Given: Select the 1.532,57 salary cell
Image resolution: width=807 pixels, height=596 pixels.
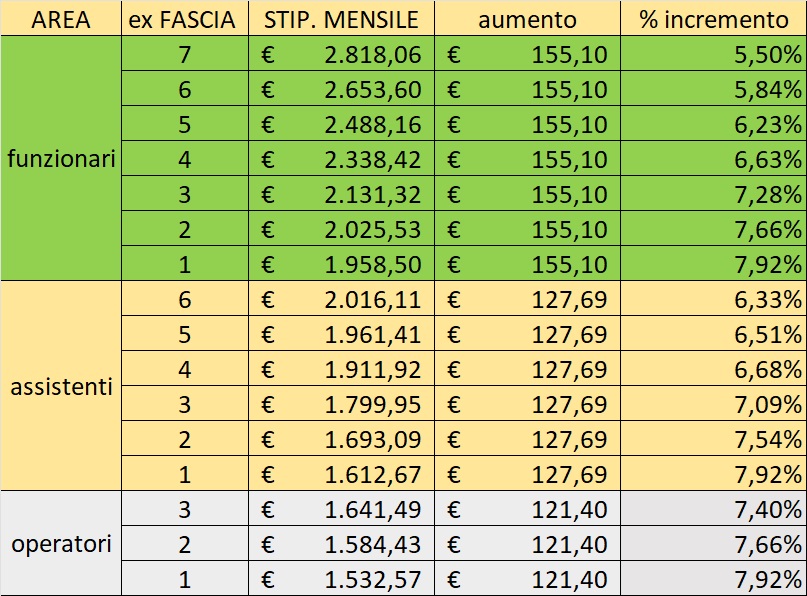Looking at the screenshot, I should 341,579.
